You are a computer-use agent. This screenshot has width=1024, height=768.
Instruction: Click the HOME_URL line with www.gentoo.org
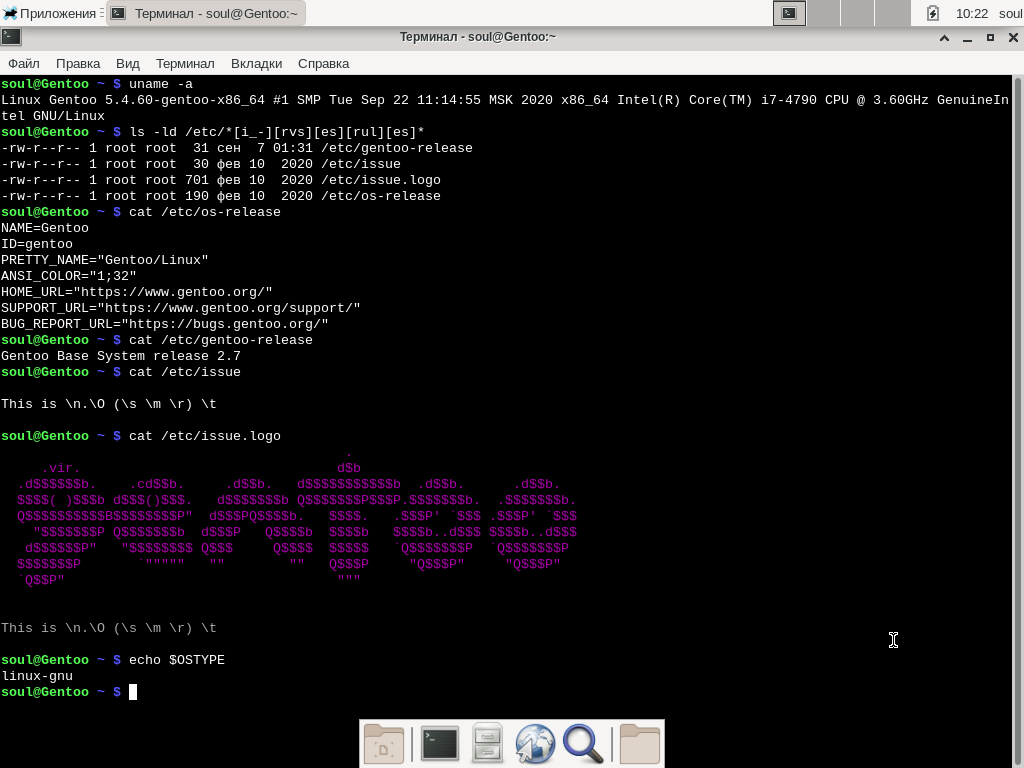pos(136,293)
